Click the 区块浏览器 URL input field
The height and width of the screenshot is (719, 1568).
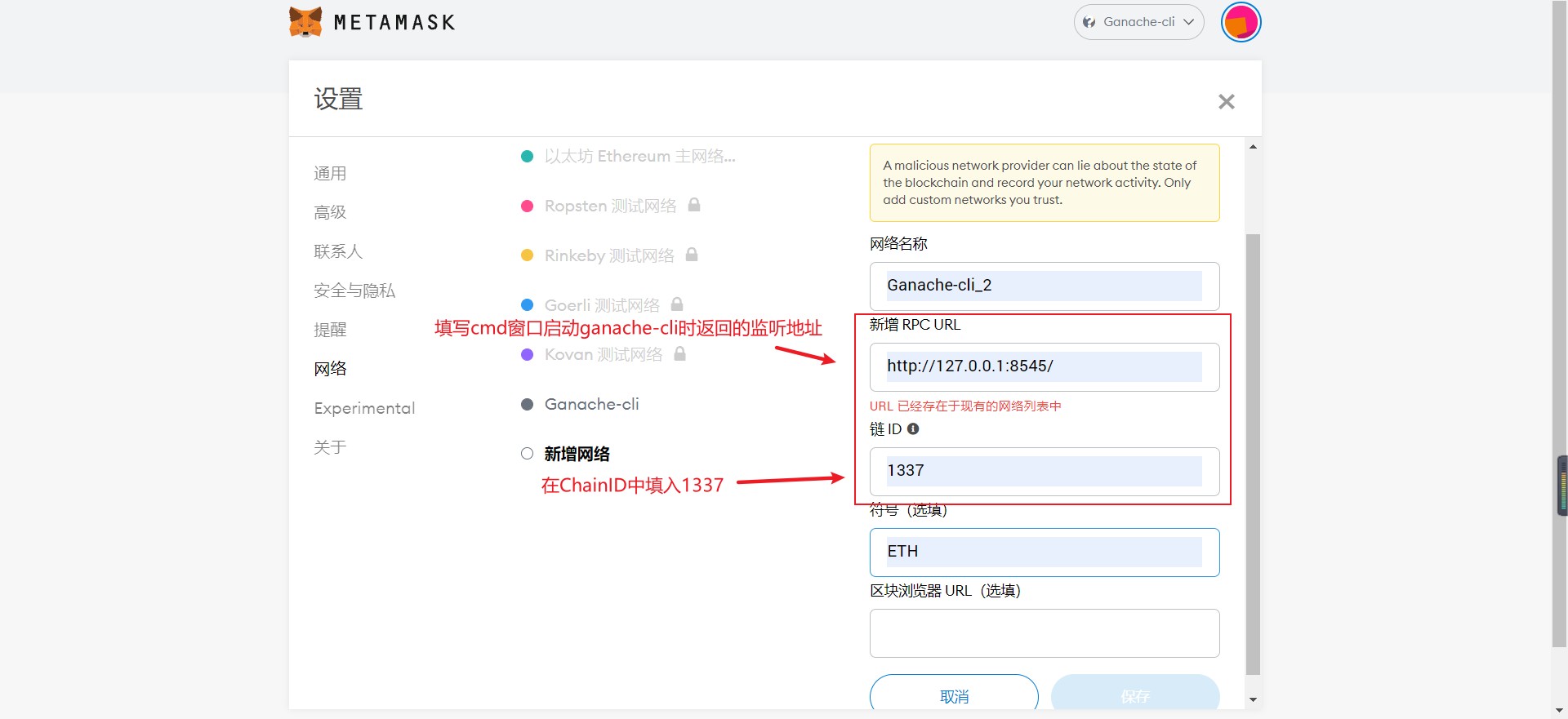[1045, 632]
